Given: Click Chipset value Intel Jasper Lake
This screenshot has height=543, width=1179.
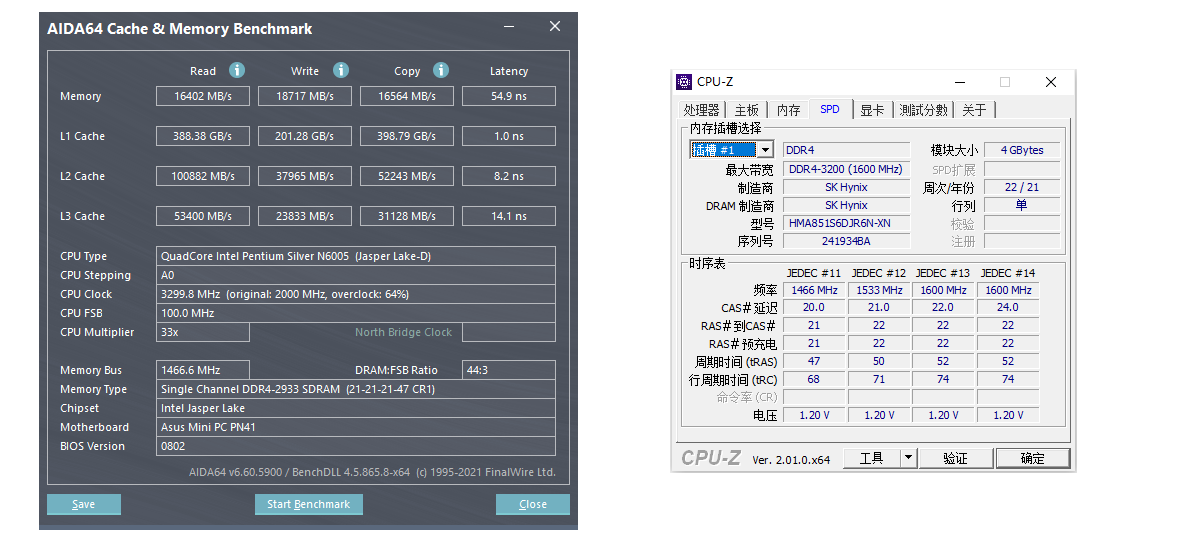Looking at the screenshot, I should (356, 408).
